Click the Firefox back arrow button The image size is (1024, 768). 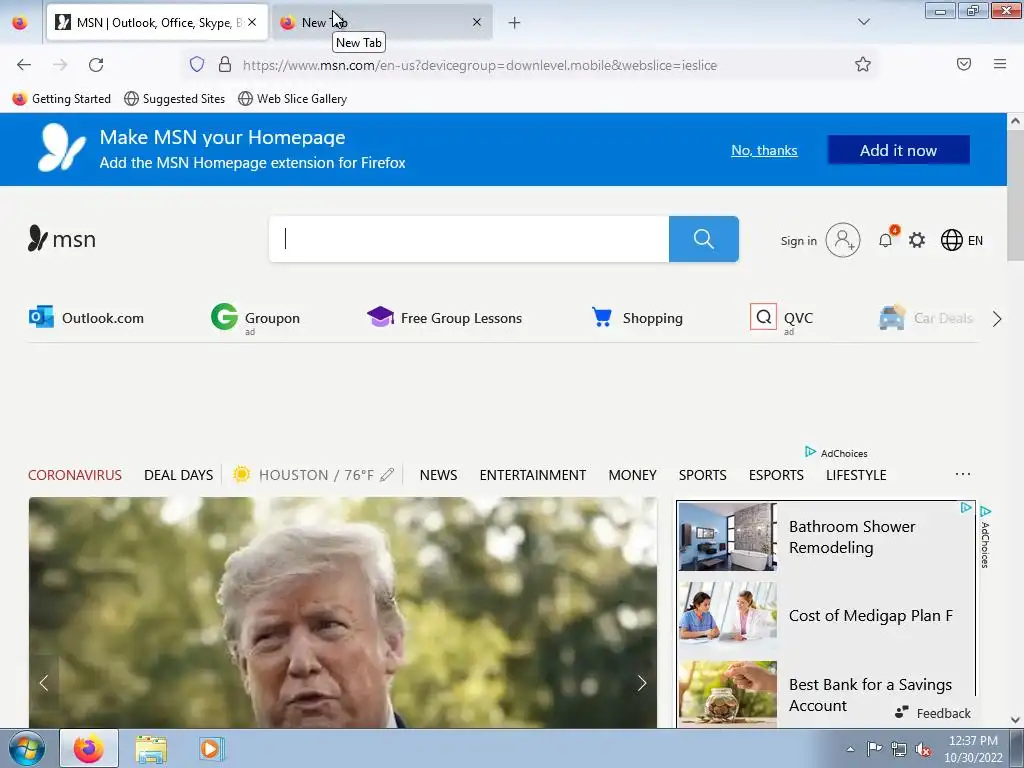click(24, 65)
